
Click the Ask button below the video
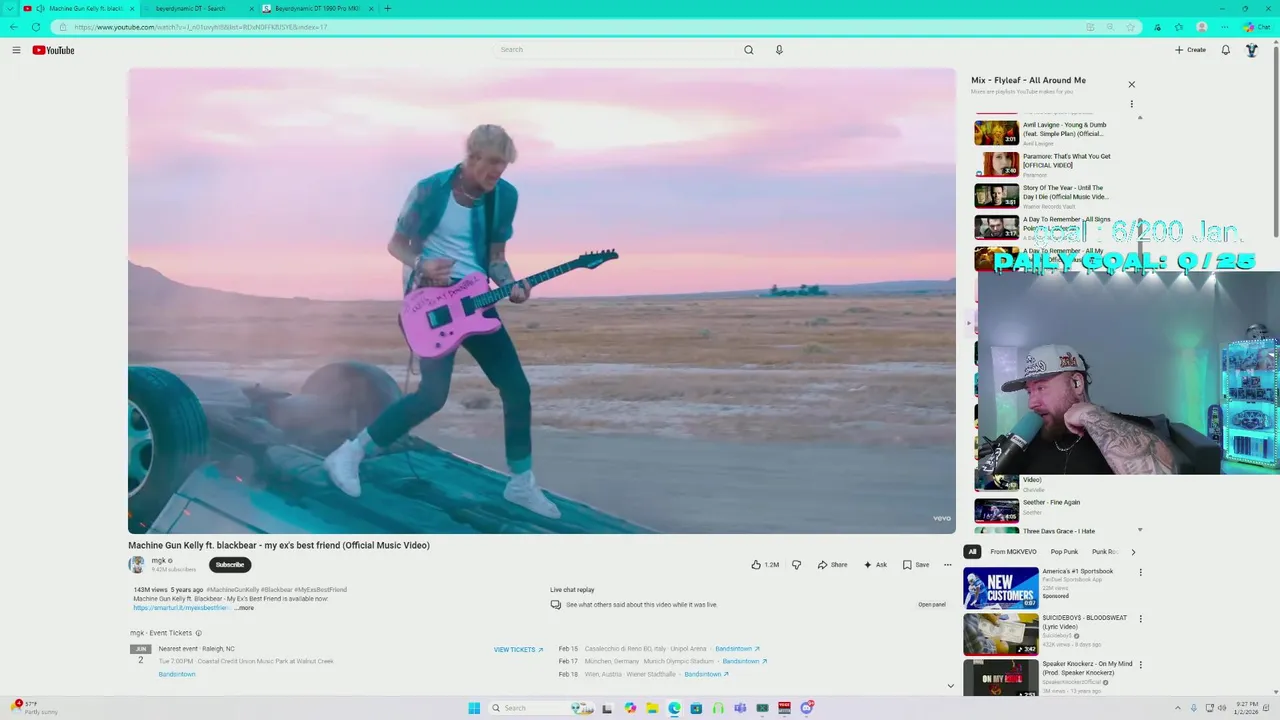[x=875, y=565]
